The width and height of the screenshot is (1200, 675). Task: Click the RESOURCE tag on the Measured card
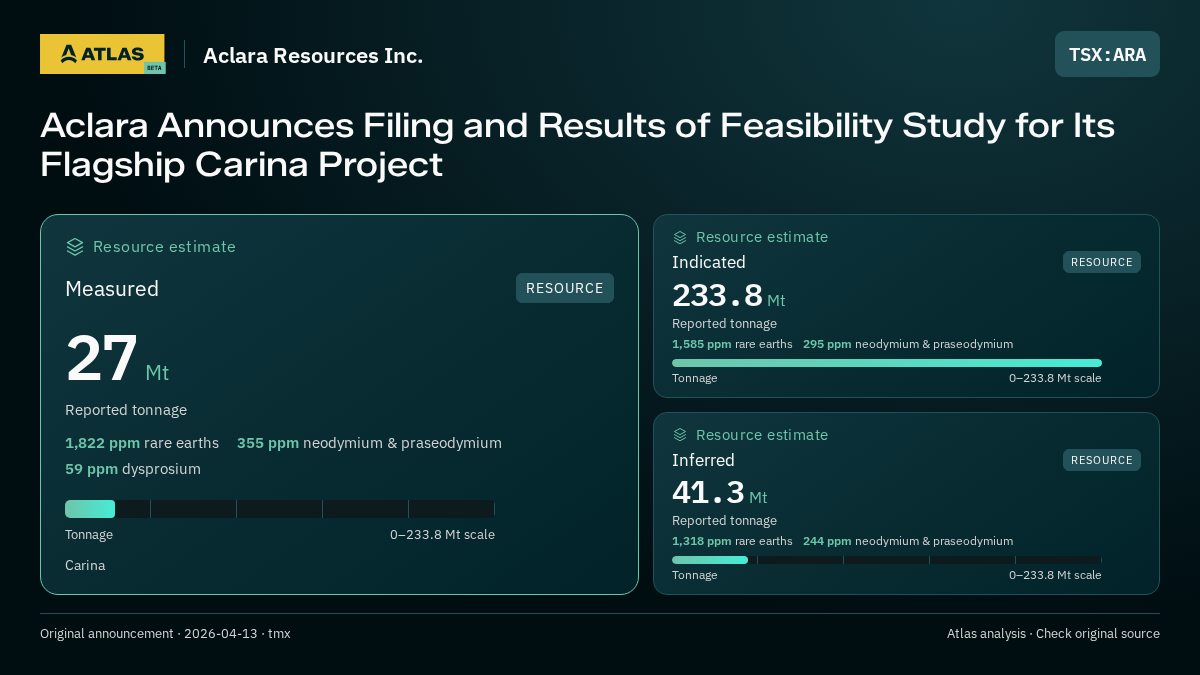pyautogui.click(x=565, y=288)
